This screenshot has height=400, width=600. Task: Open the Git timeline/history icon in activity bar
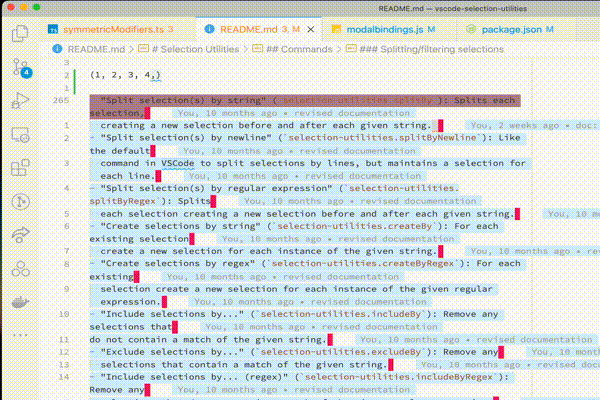[x=20, y=202]
